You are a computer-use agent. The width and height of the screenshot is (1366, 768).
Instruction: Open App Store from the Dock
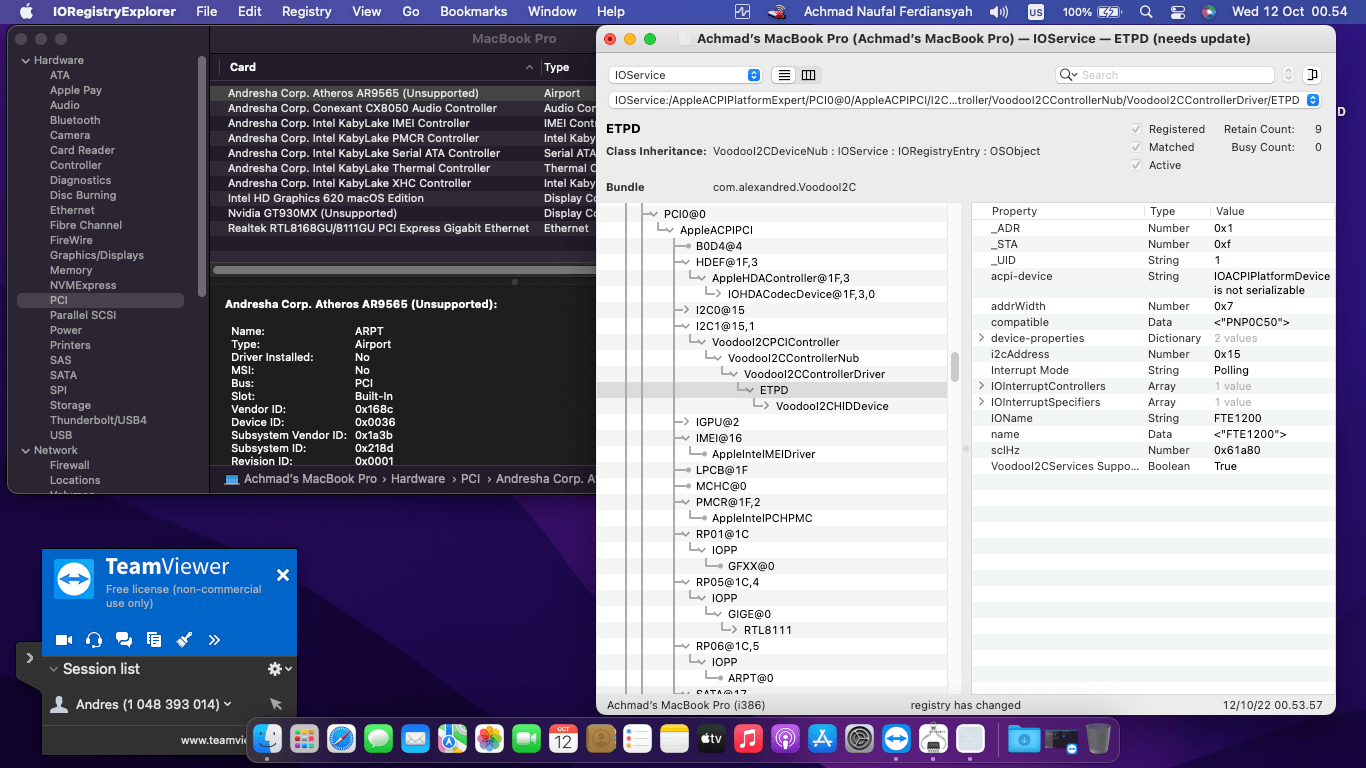pos(823,739)
